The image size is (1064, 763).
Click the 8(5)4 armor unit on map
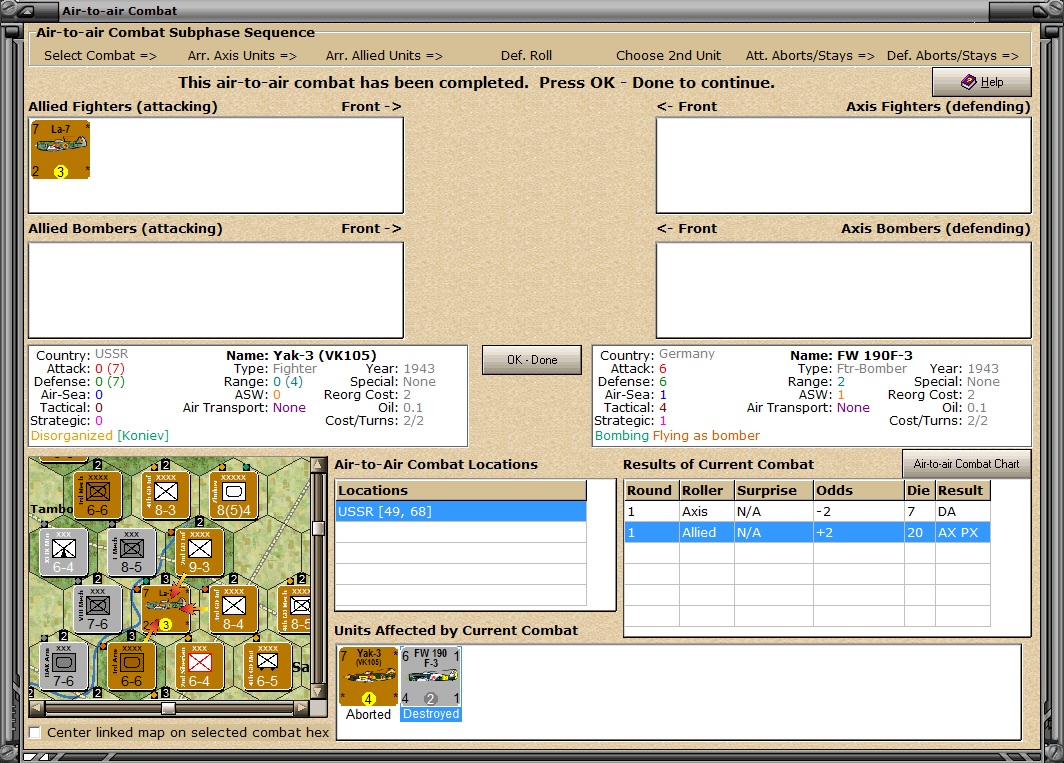pos(234,495)
